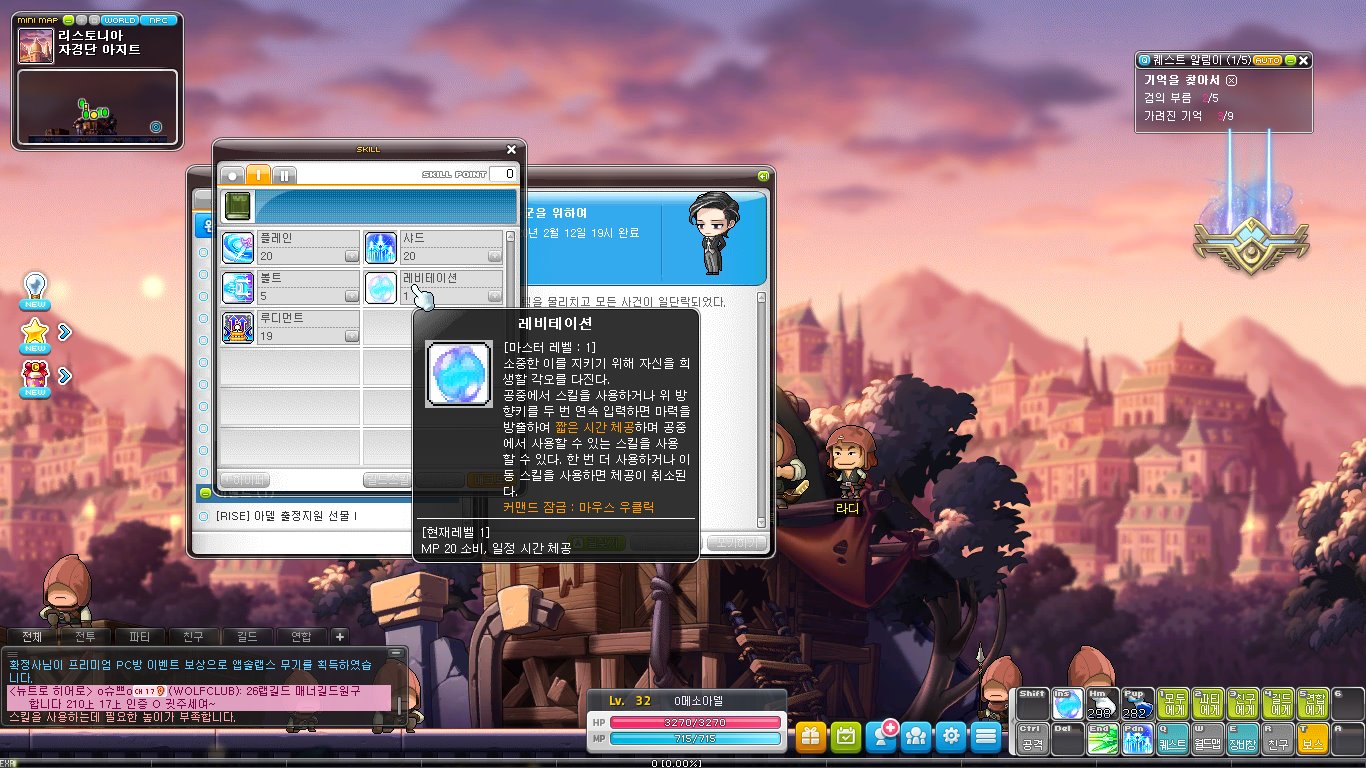Screen dimensions: 1366x768
Task: Select the 파티 chat tab
Action: (140, 636)
